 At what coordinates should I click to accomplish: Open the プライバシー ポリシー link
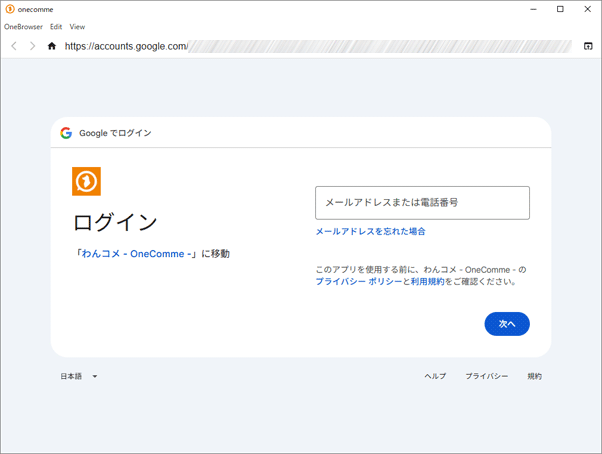pos(359,281)
